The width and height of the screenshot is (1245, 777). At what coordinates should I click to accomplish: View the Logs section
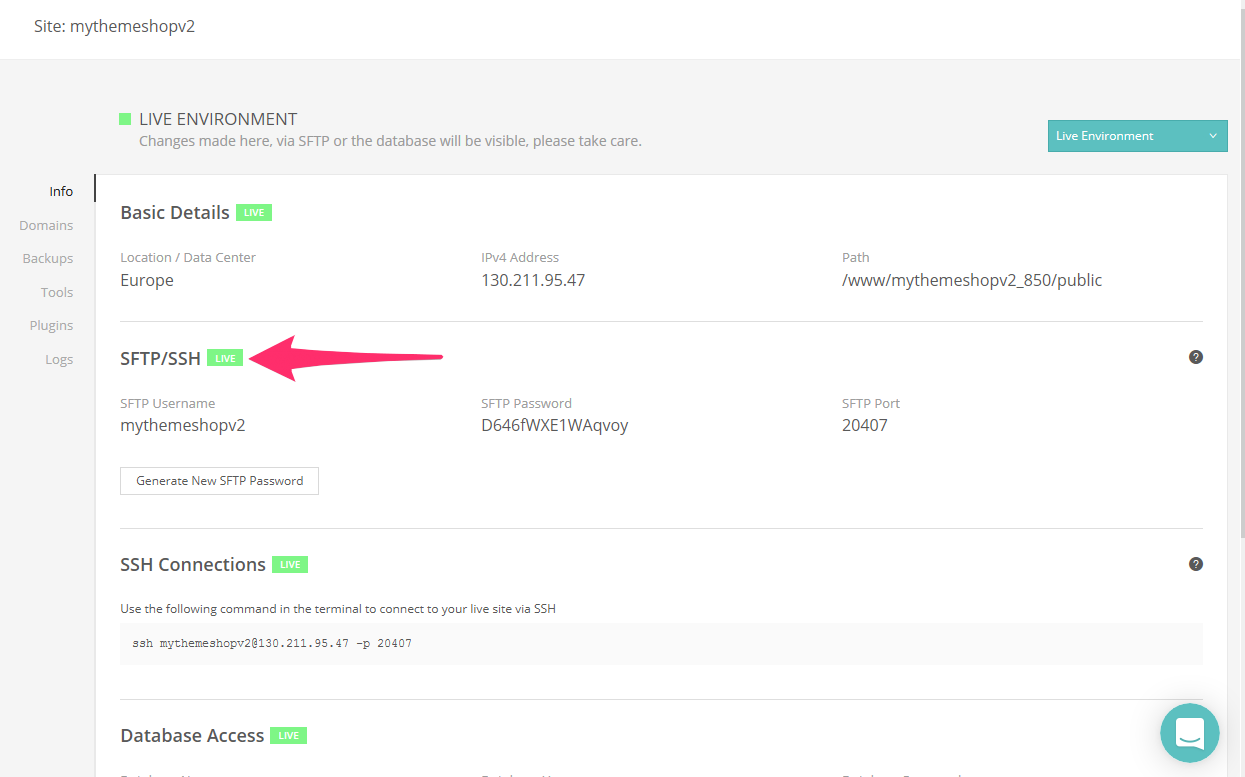[59, 358]
